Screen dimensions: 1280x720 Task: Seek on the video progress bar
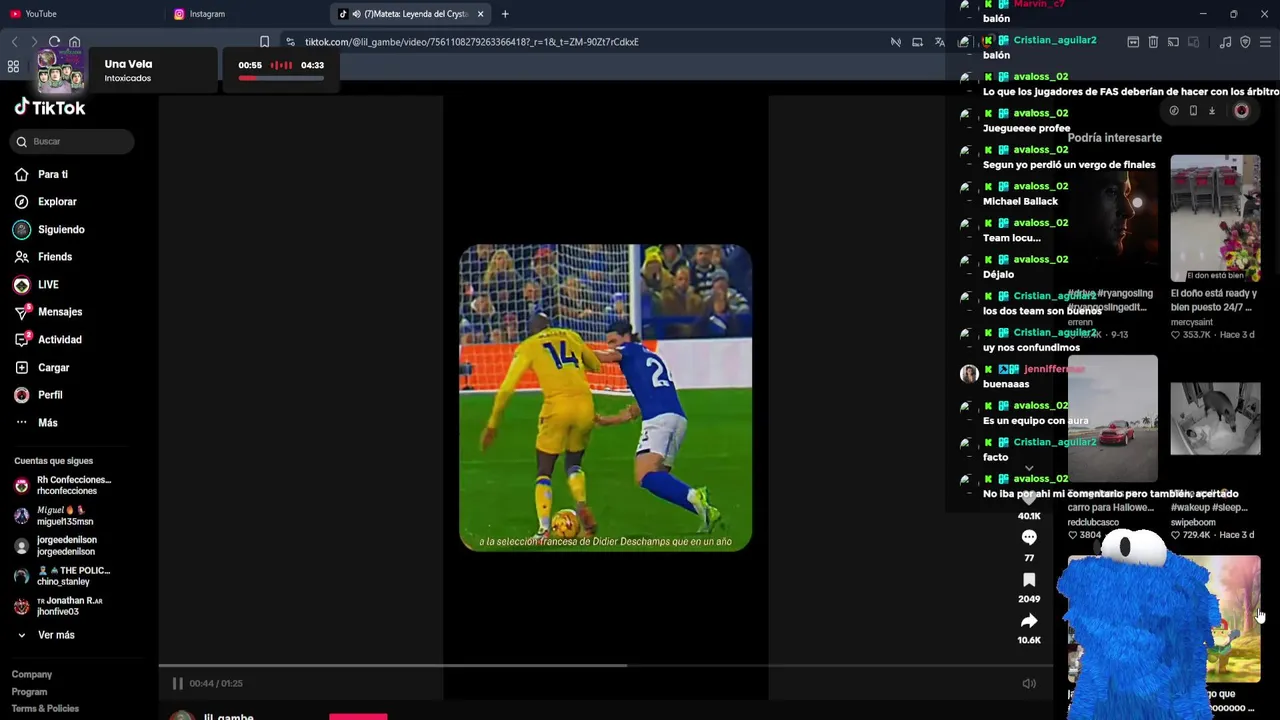pos(605,666)
